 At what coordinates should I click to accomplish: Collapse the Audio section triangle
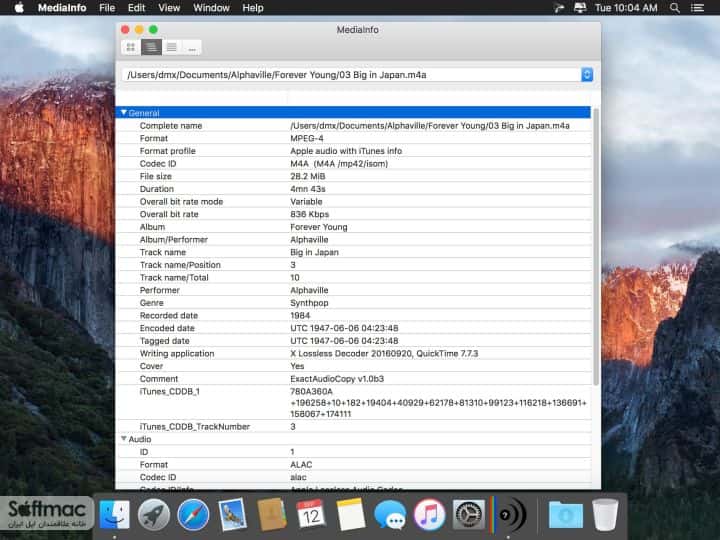(x=124, y=439)
